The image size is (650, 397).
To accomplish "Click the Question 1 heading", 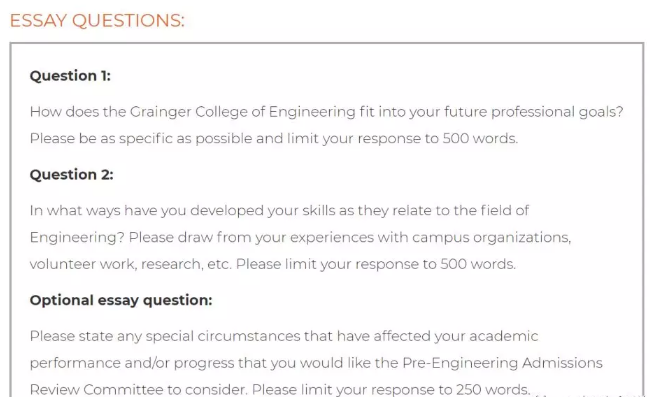I will click(70, 76).
